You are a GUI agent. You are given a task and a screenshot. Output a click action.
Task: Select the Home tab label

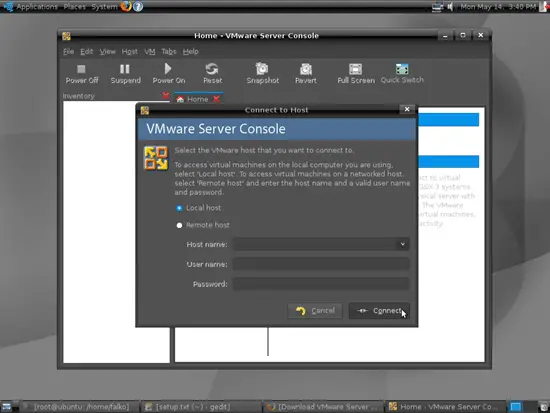(197, 99)
